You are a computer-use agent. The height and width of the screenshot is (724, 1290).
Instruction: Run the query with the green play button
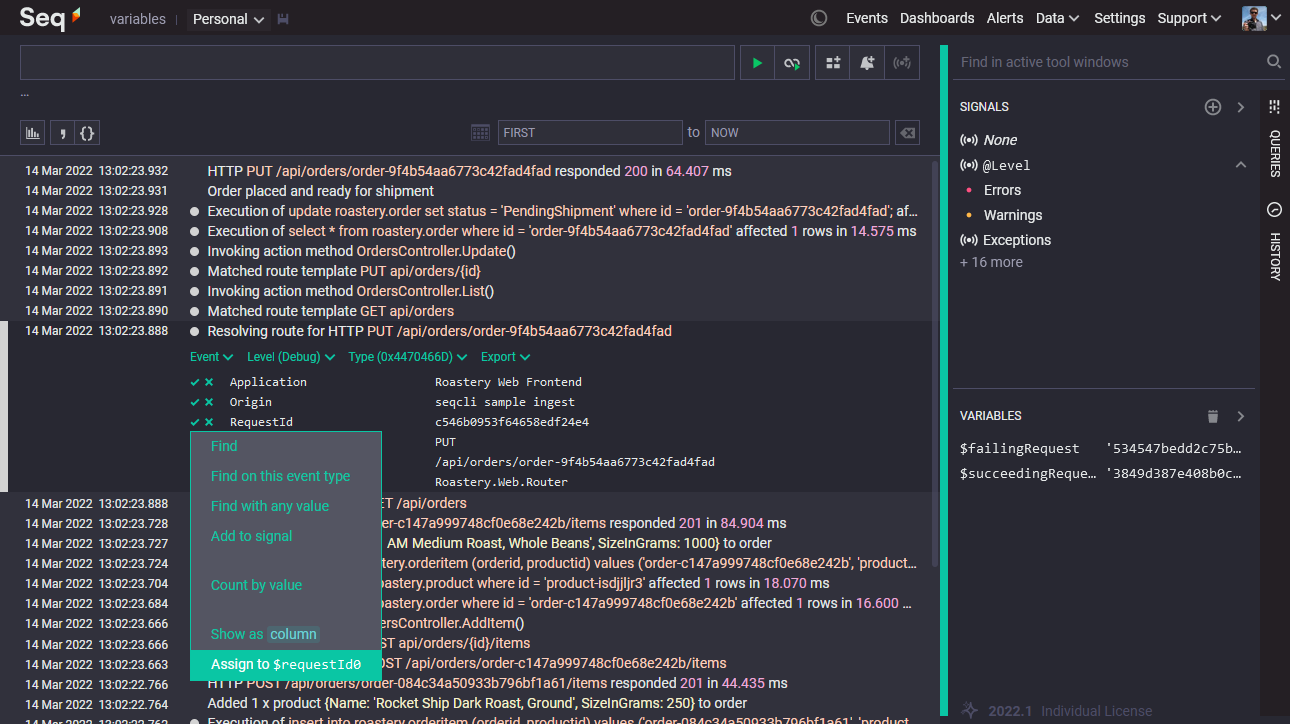tap(757, 63)
